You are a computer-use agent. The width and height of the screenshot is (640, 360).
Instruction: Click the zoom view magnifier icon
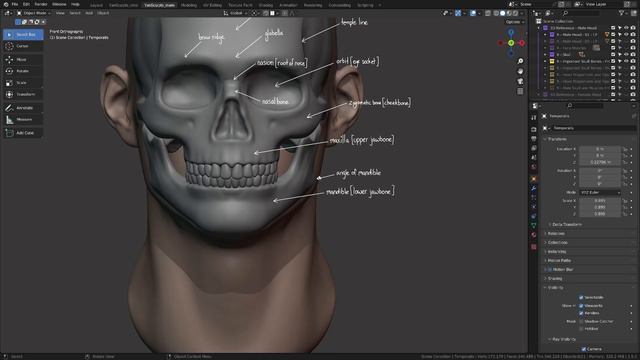pyautogui.click(x=520, y=61)
